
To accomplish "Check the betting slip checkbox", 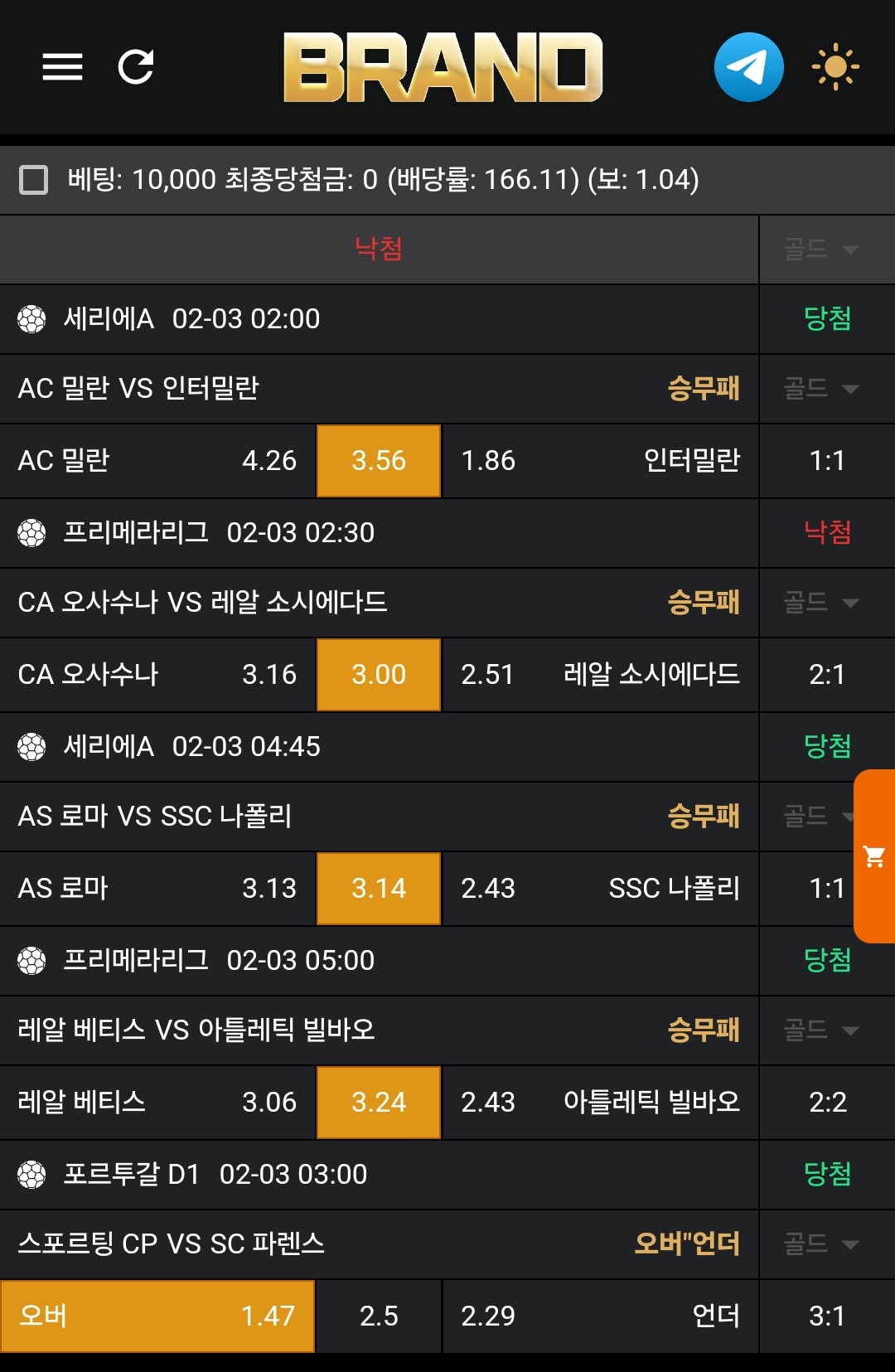I will [33, 180].
